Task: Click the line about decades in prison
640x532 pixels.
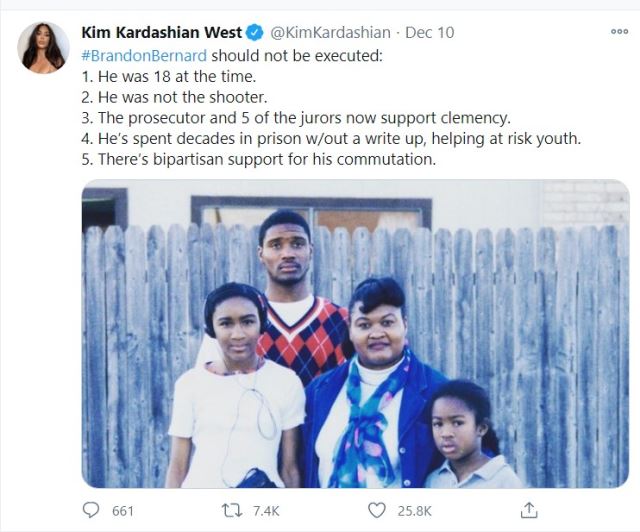Action: point(331,139)
